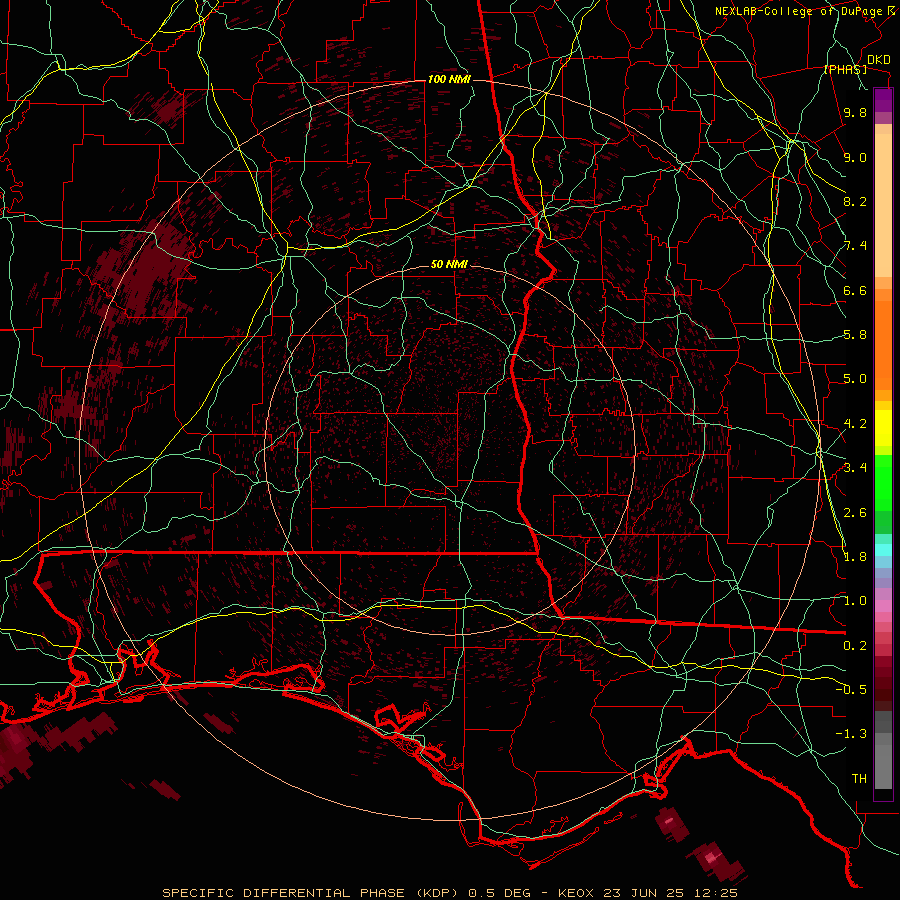Click the 1.8 scale value

[855, 557]
